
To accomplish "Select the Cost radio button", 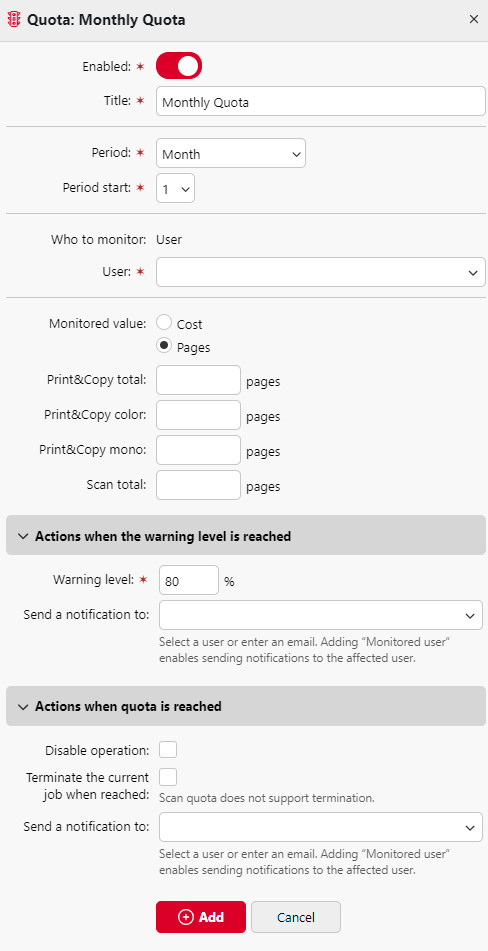I will (164, 323).
